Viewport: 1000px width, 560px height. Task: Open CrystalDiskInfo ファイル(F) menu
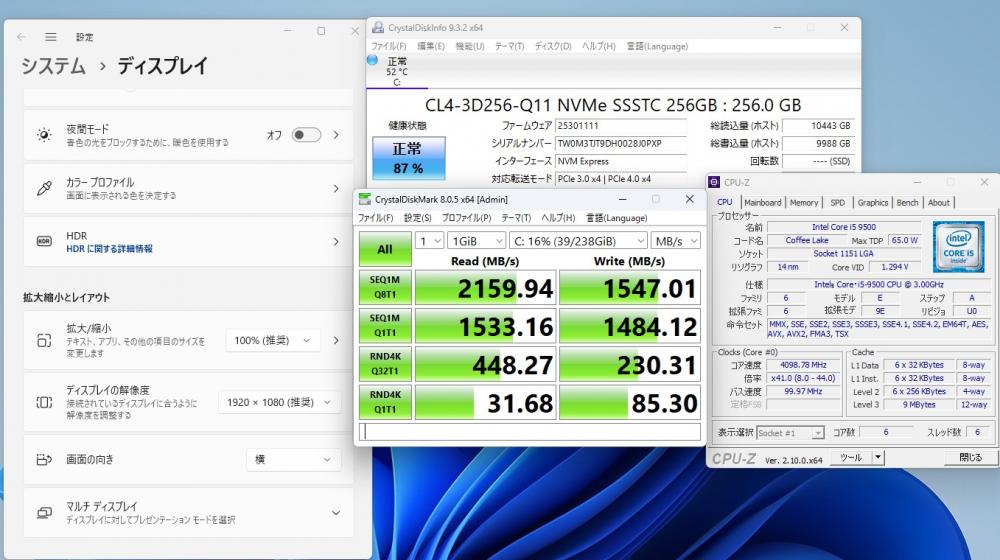click(x=388, y=47)
